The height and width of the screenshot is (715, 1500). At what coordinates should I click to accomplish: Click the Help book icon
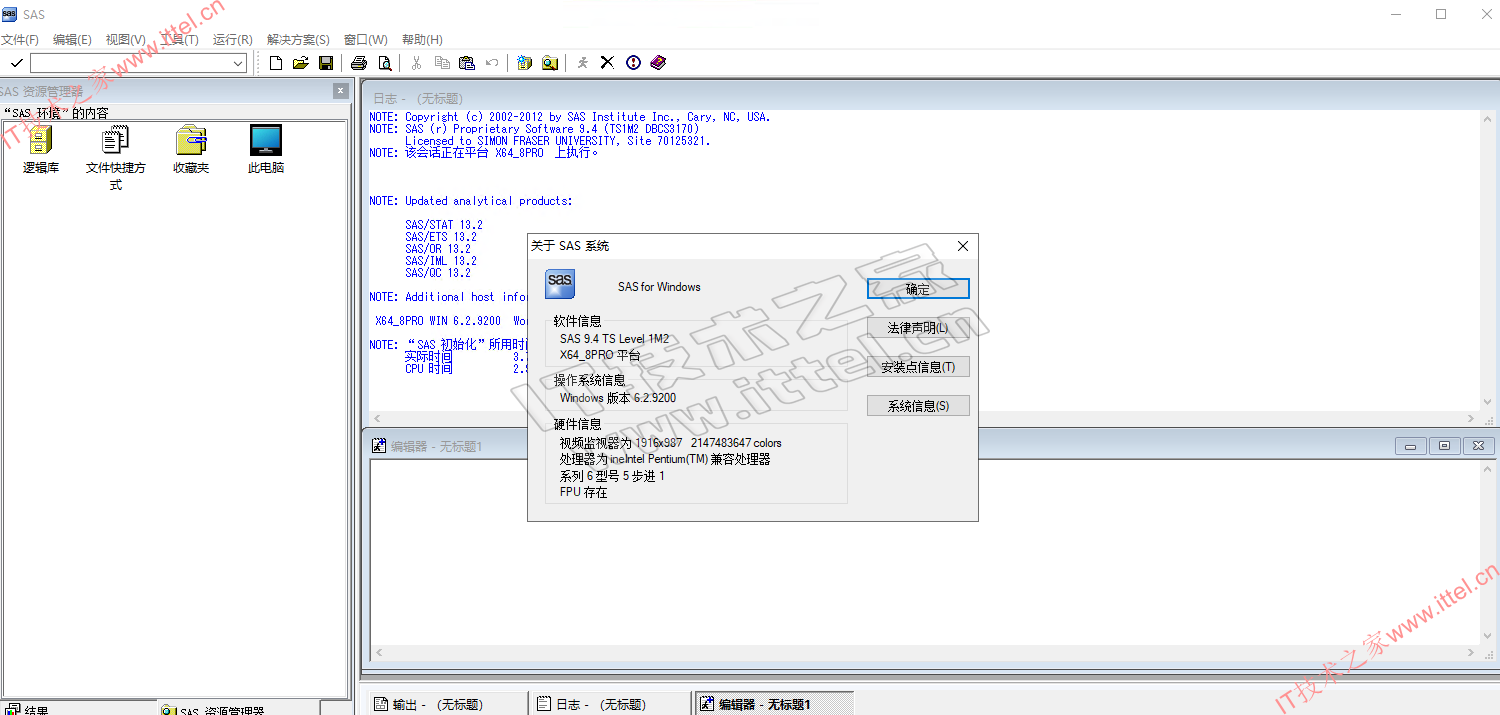click(657, 63)
